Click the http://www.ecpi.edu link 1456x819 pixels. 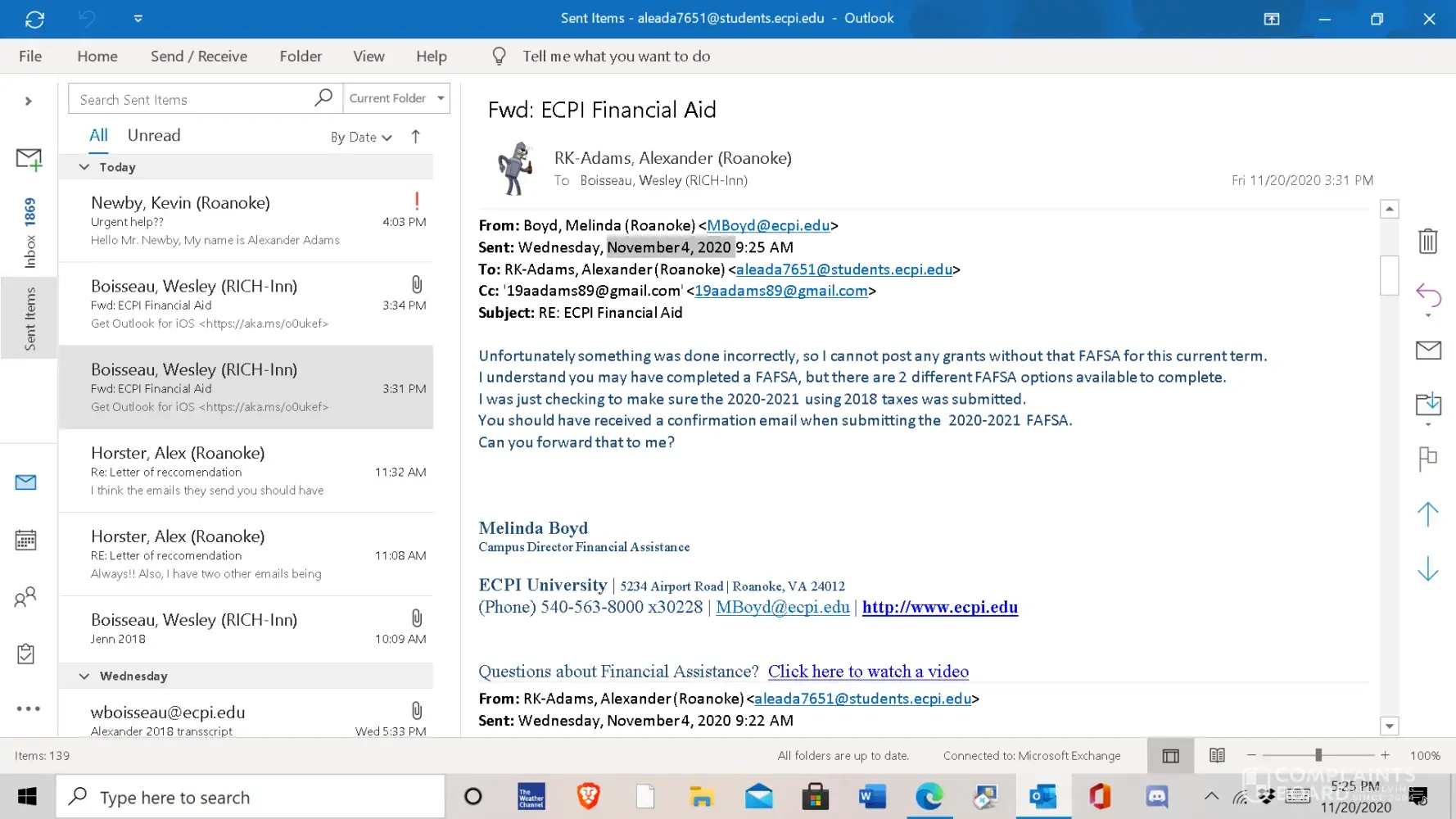coord(939,608)
